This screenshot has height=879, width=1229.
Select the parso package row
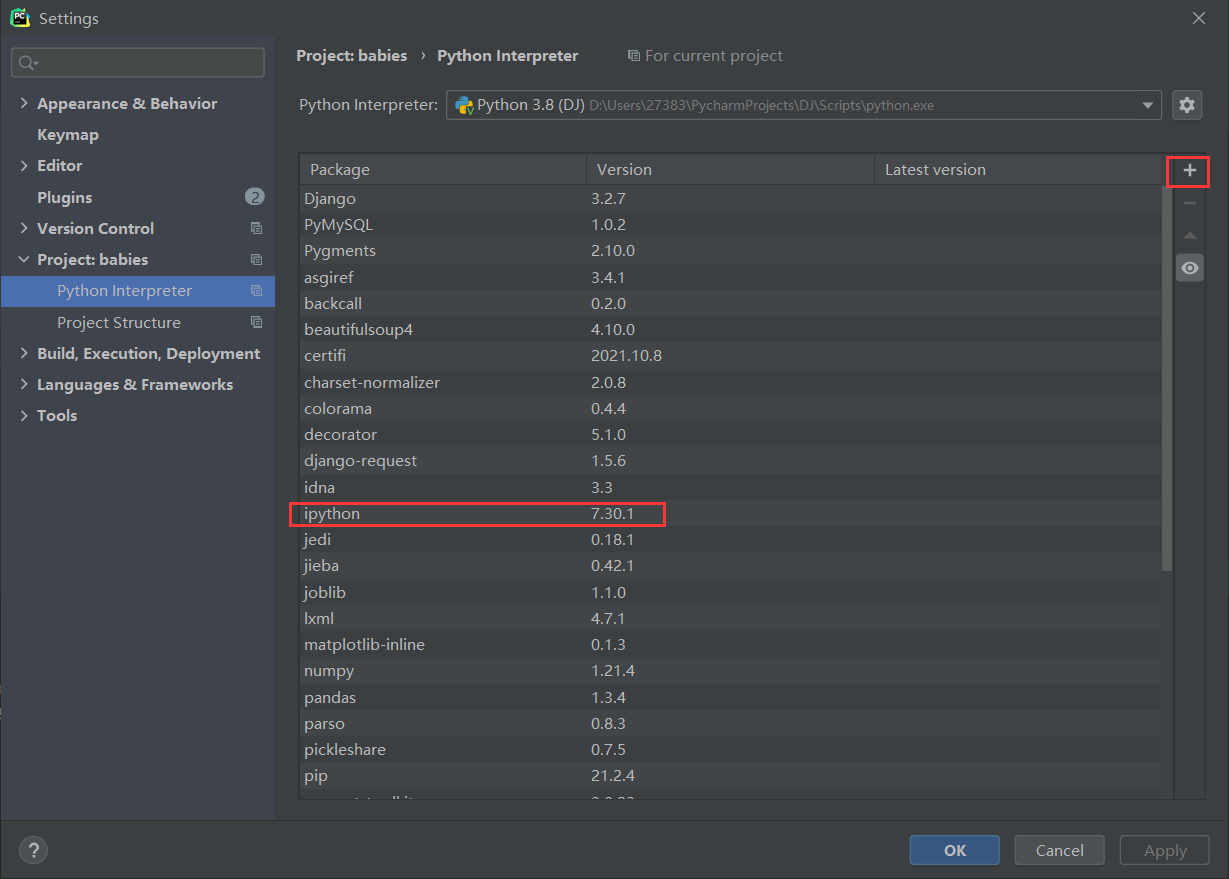coord(731,724)
